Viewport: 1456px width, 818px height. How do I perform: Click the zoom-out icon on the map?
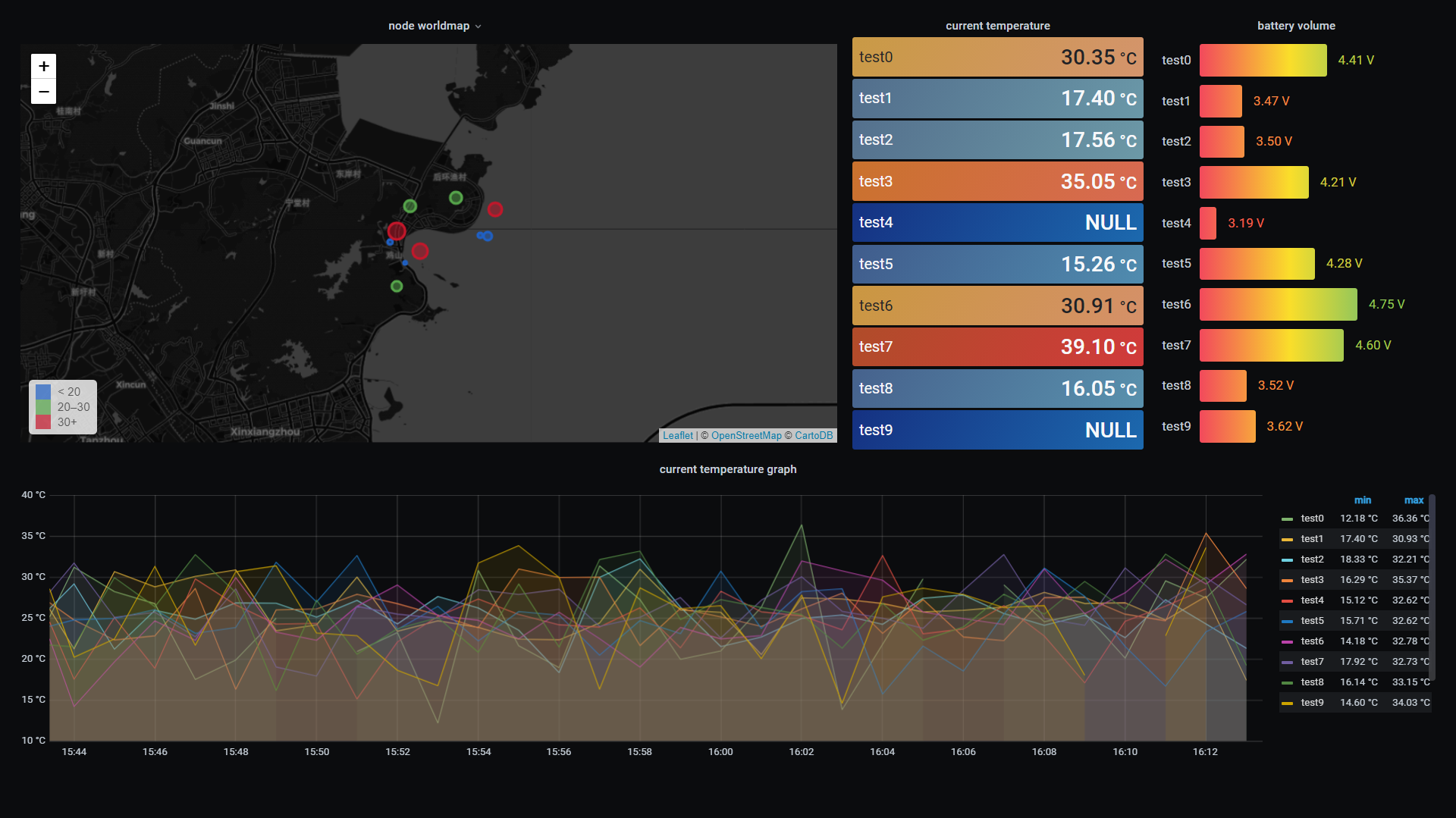(43, 90)
